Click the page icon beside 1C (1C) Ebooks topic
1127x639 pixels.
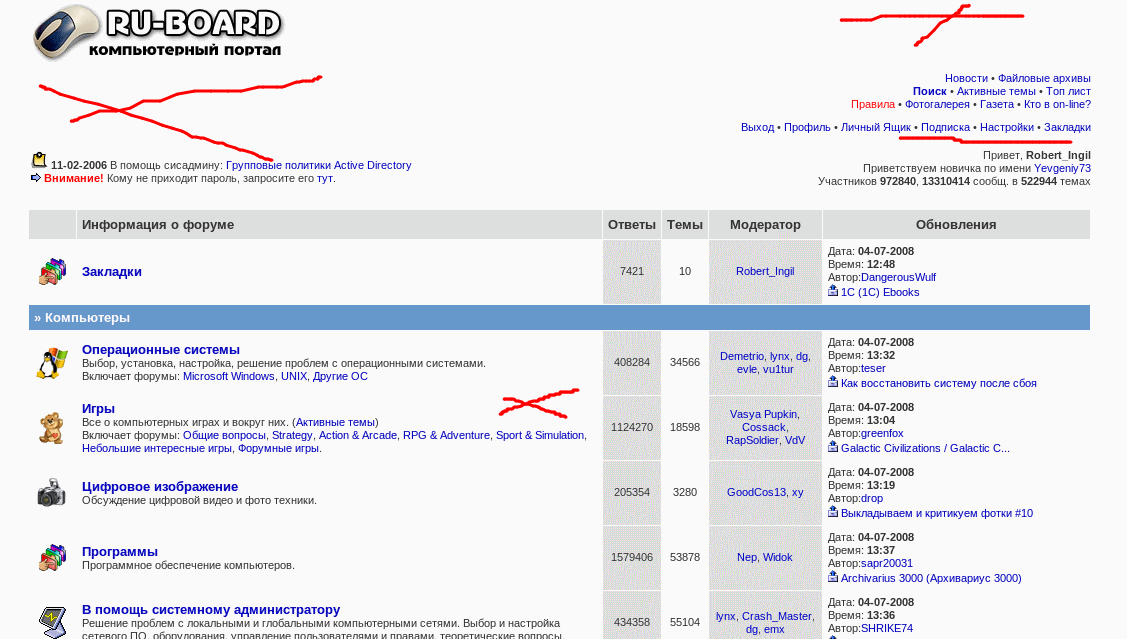831,291
